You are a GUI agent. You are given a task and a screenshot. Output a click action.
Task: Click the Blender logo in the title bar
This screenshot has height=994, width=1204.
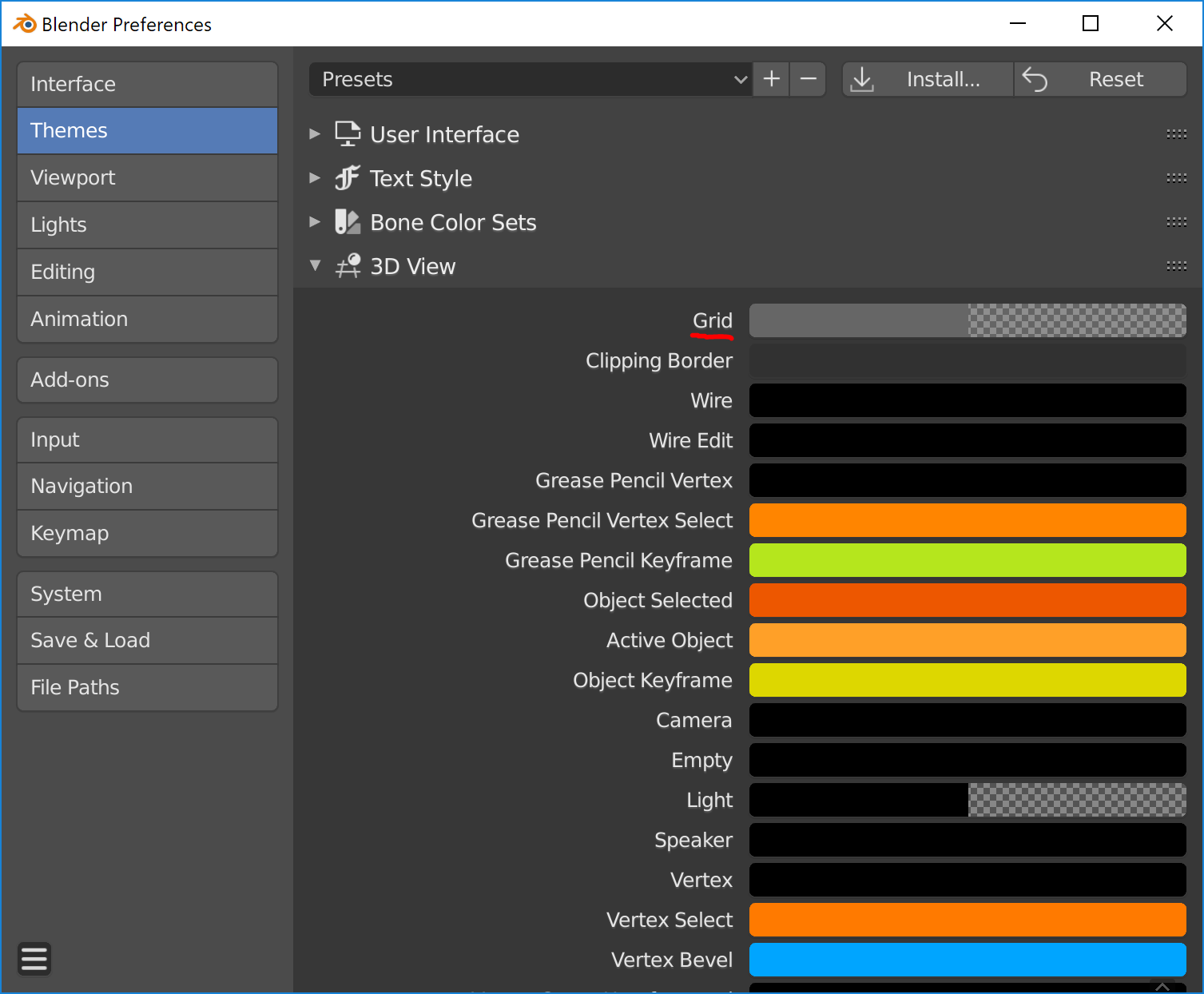pos(25,23)
